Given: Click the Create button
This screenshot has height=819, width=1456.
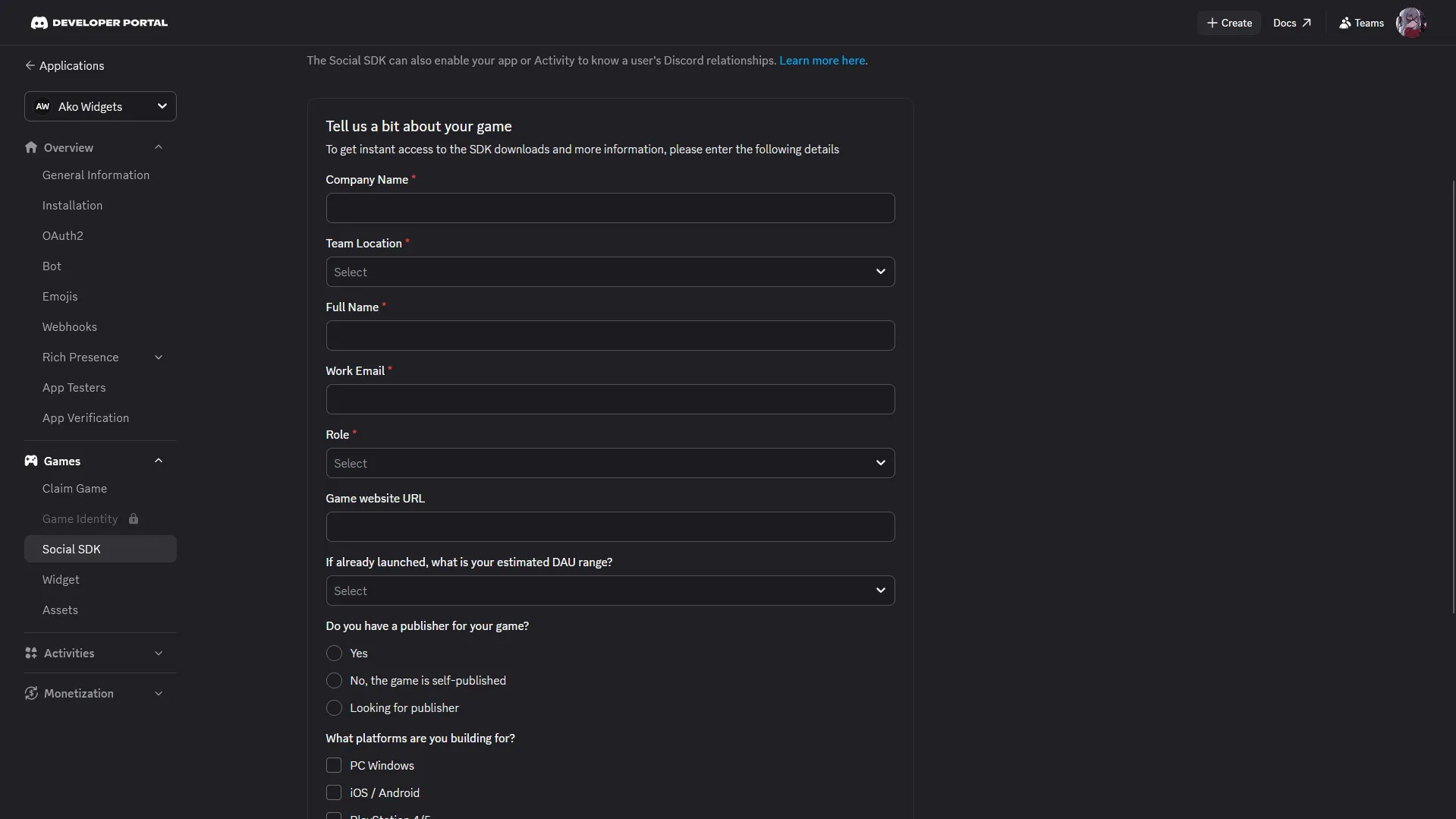Looking at the screenshot, I should click(x=1229, y=23).
